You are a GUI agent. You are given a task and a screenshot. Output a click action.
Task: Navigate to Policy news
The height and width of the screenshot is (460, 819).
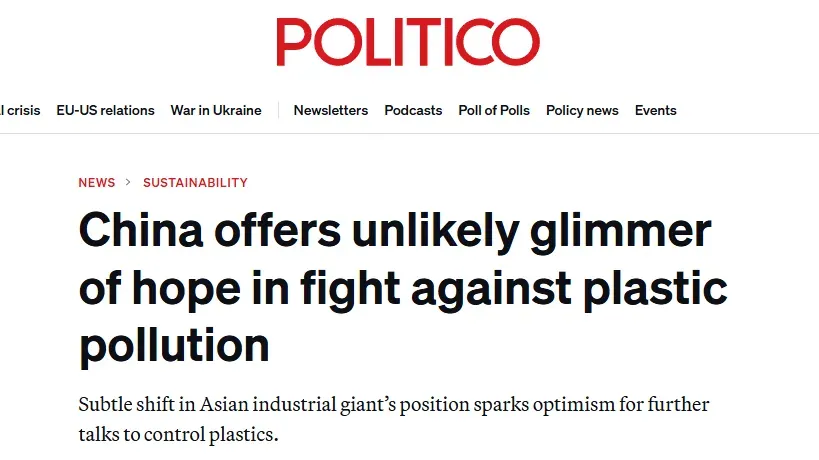click(x=582, y=110)
